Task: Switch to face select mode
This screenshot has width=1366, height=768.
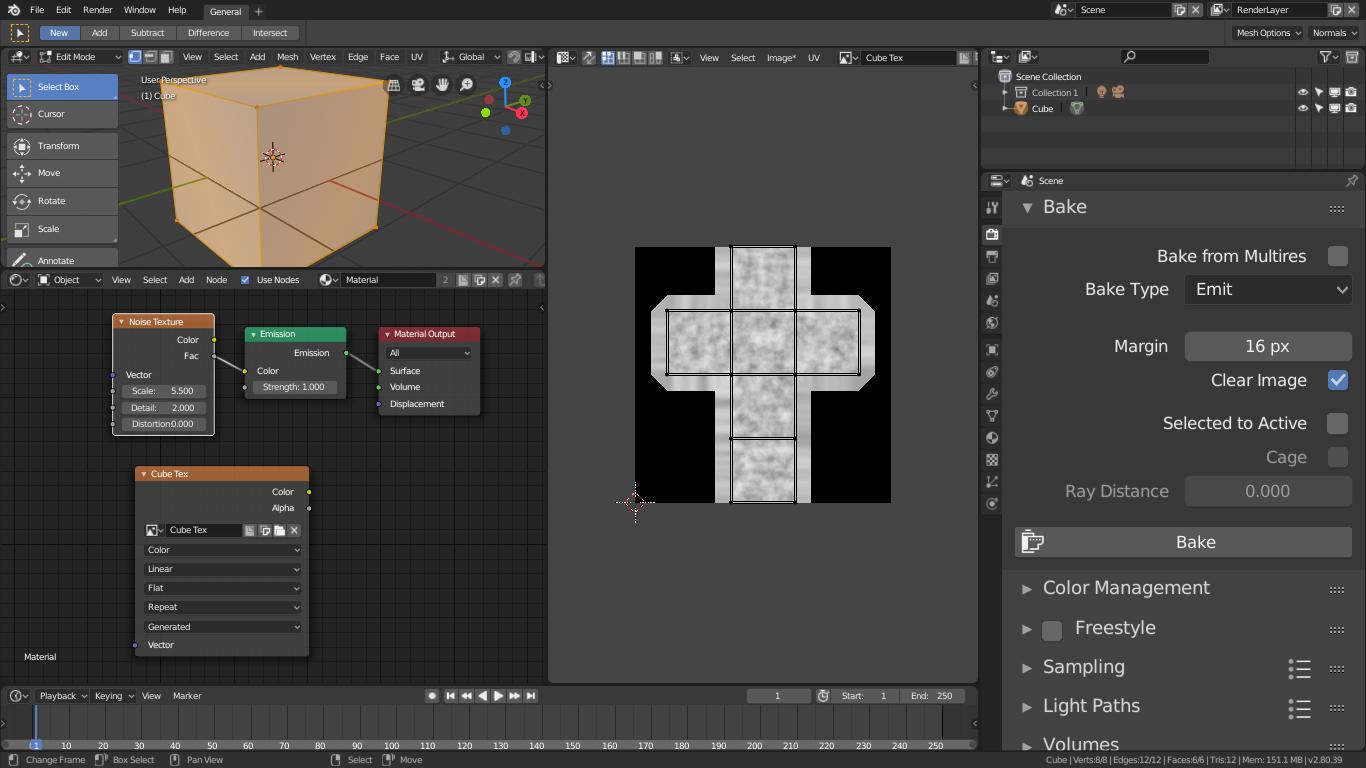Action: 166,57
